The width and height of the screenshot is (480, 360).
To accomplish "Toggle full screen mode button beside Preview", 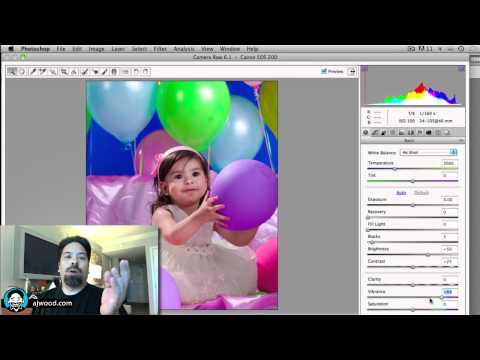I will coord(351,71).
